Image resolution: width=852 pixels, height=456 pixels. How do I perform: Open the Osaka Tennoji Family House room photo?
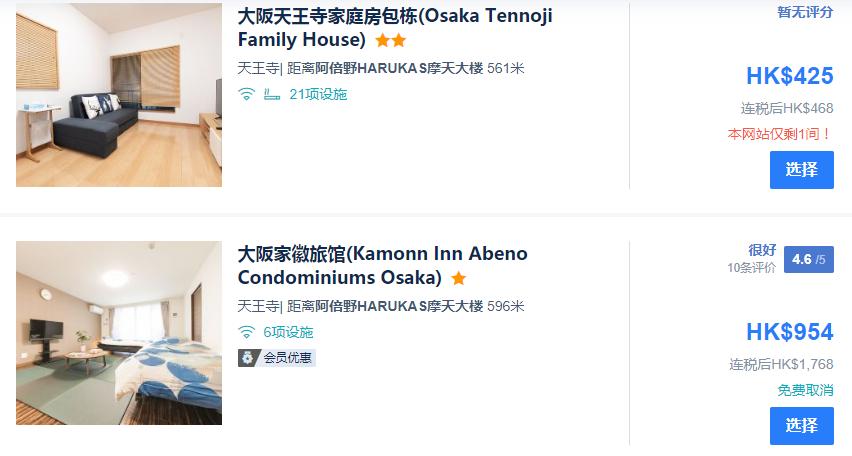click(x=119, y=95)
